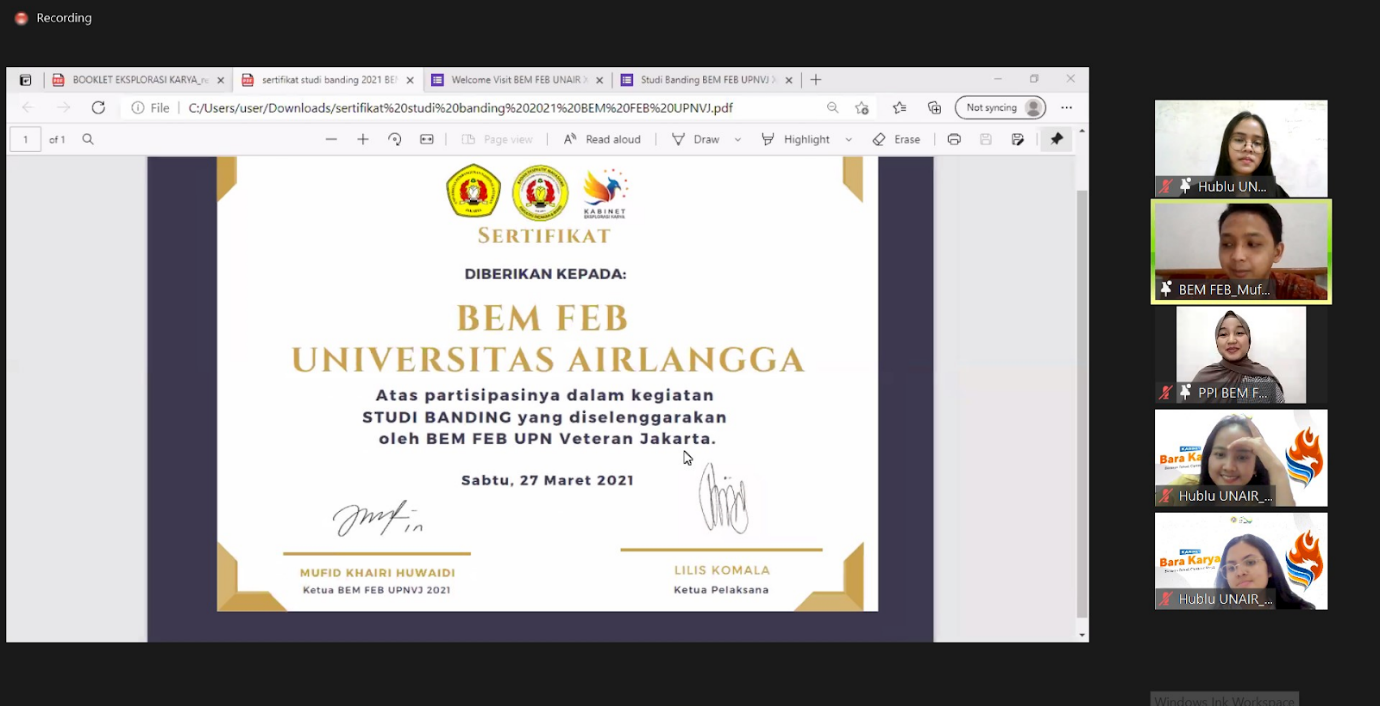
Task: Fit PDF to page width
Action: point(427,139)
